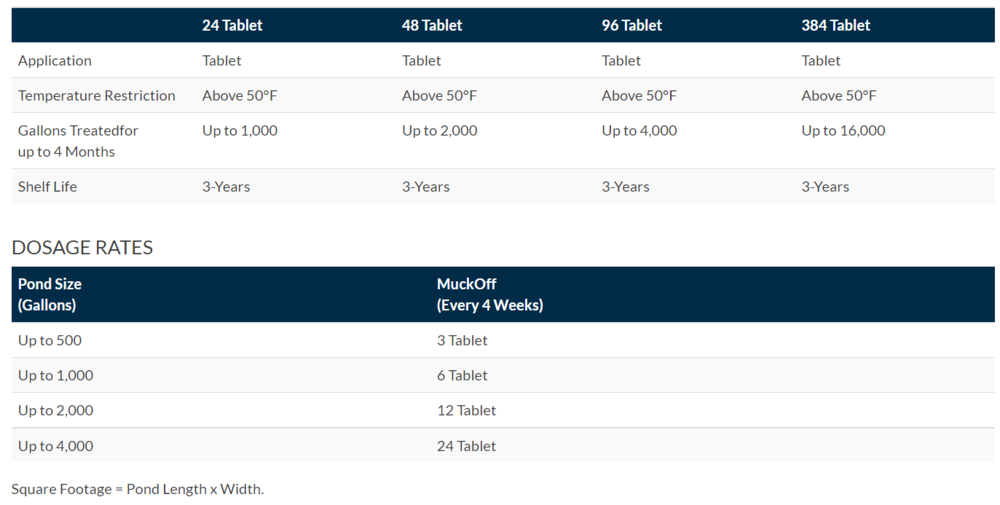This screenshot has height=505, width=1000.
Task: Click the Square Footage formula note
Action: click(138, 489)
